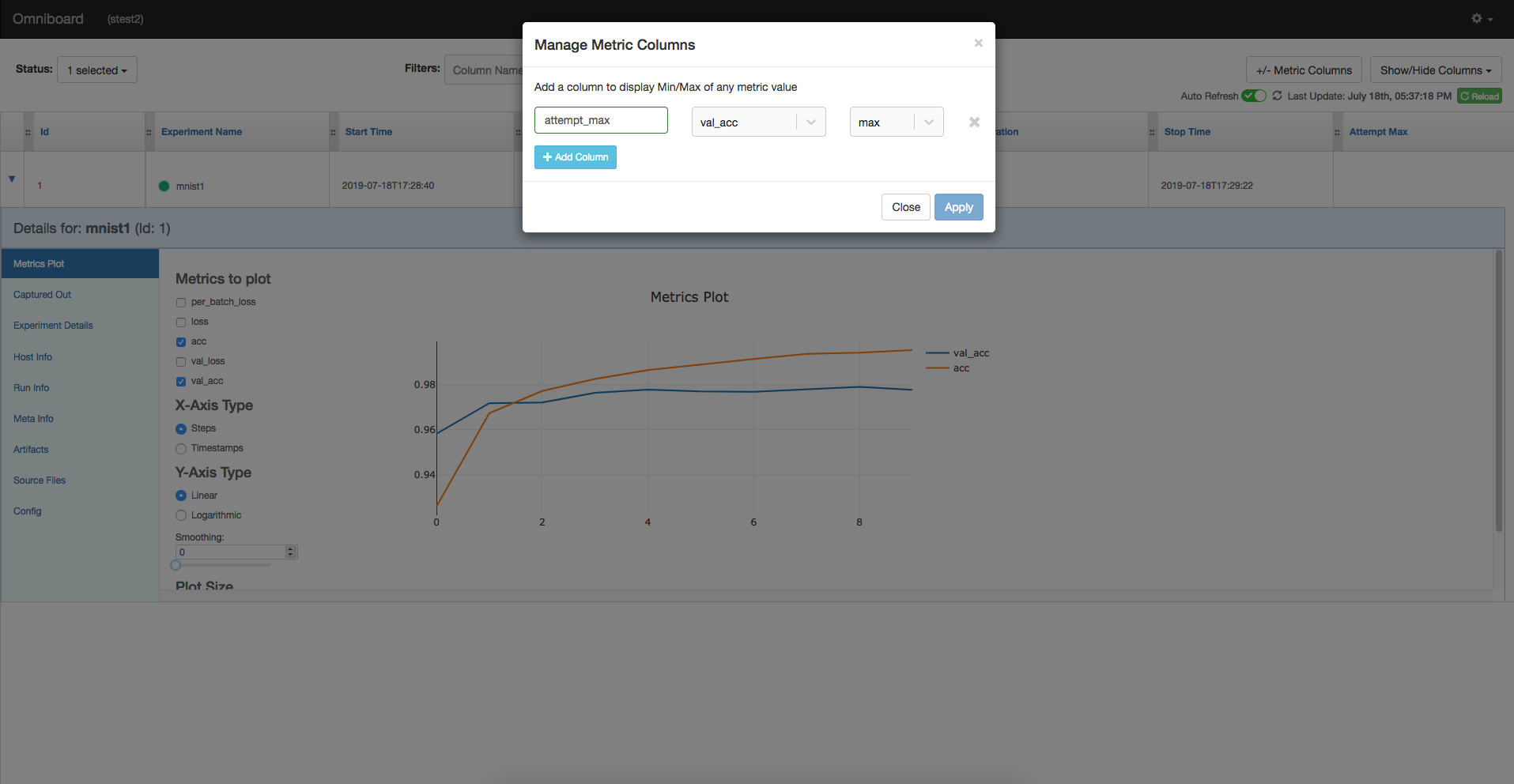Select Timestamps as X-Axis type
Image resolution: width=1514 pixels, height=784 pixels.
point(181,448)
